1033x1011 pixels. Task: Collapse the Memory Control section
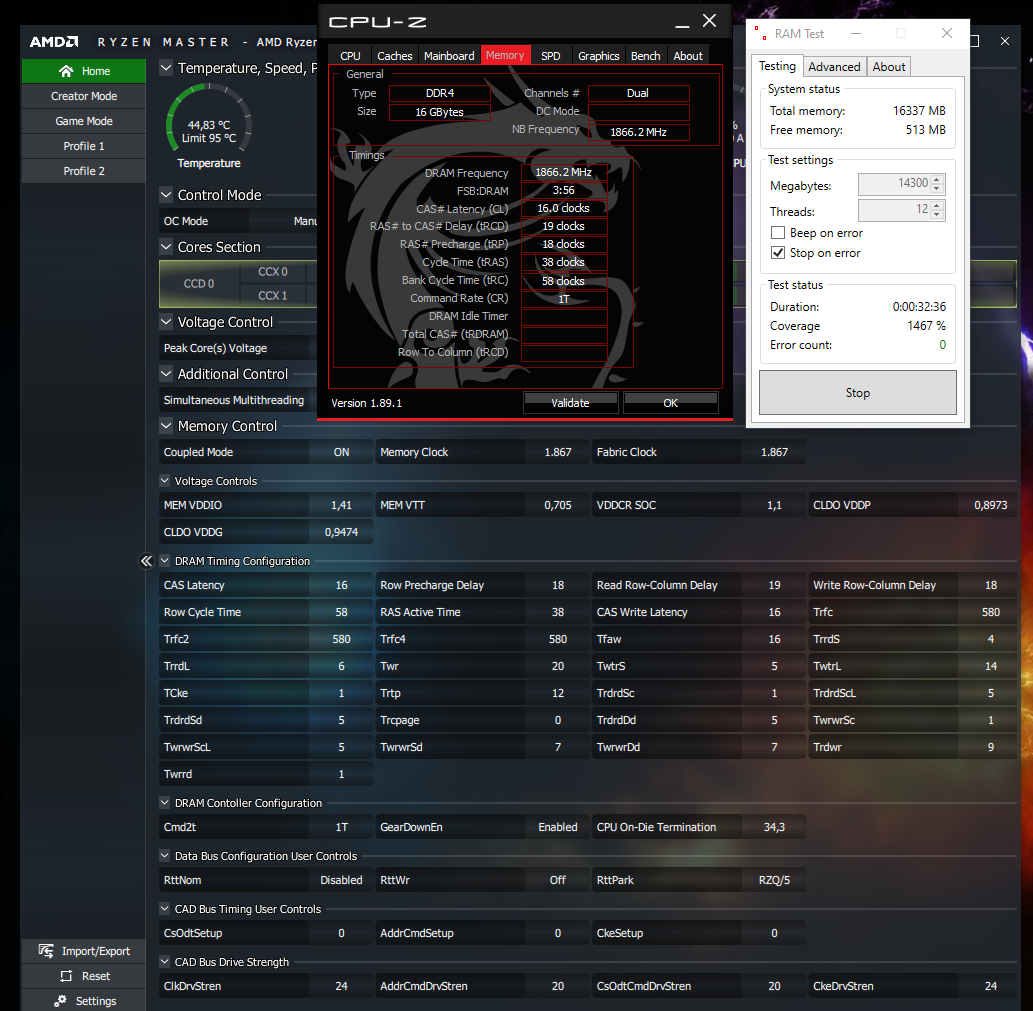(x=166, y=425)
